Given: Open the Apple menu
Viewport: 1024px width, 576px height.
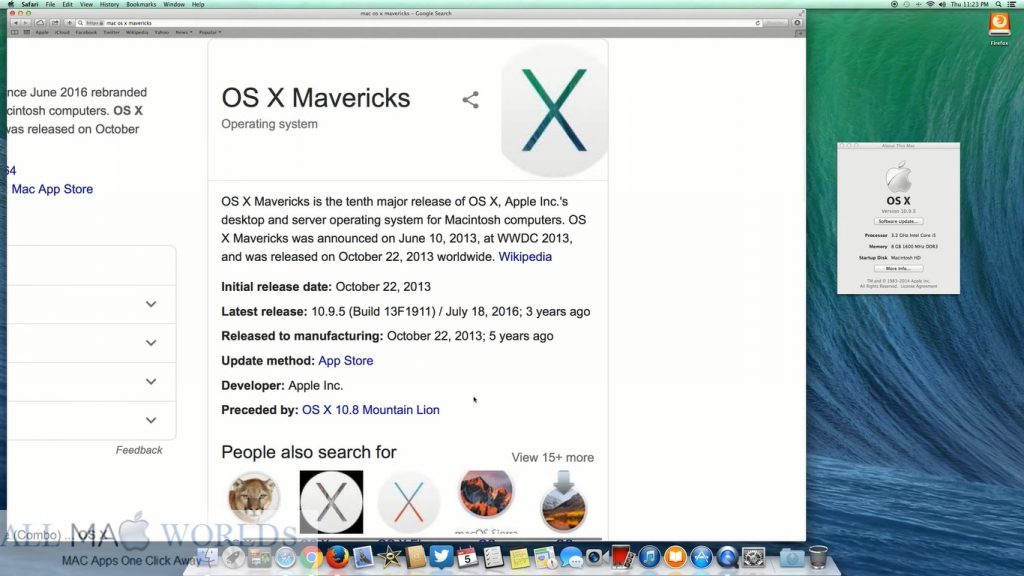Looking at the screenshot, I should 10,5.
